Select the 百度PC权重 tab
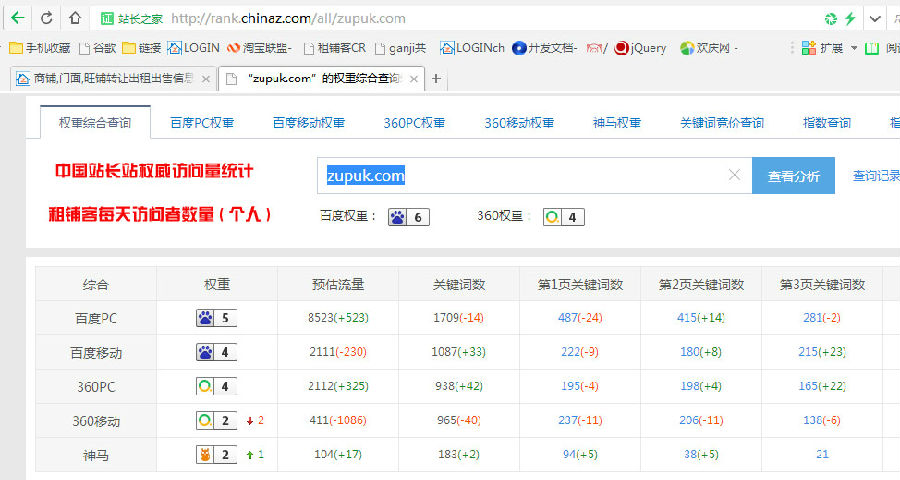The height and width of the screenshot is (480, 900). (202, 122)
